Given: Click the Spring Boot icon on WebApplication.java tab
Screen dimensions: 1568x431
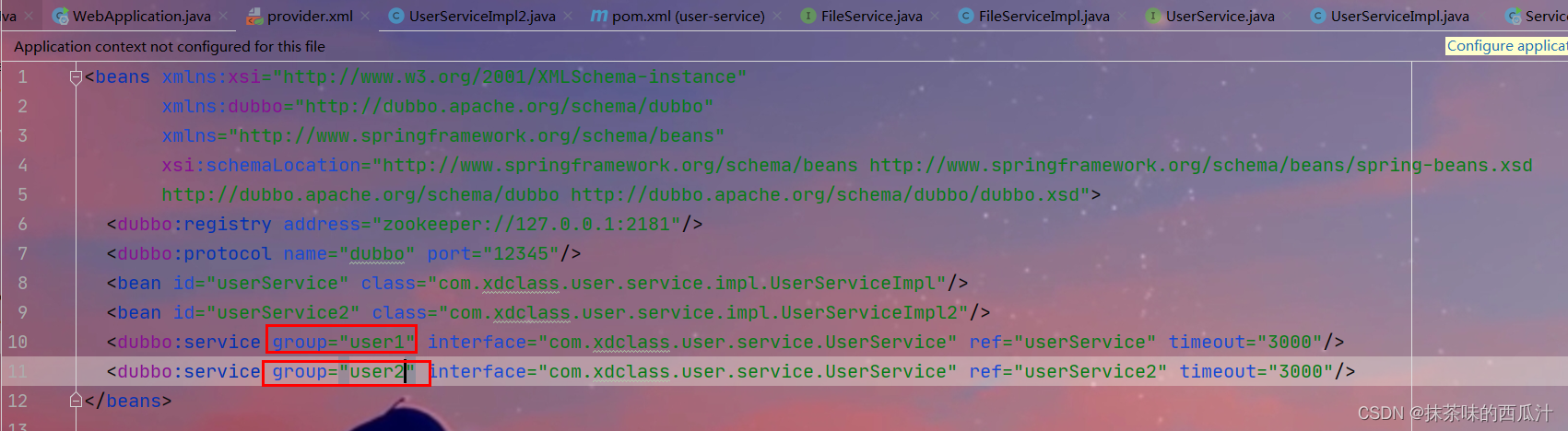Looking at the screenshot, I should pos(61,16).
